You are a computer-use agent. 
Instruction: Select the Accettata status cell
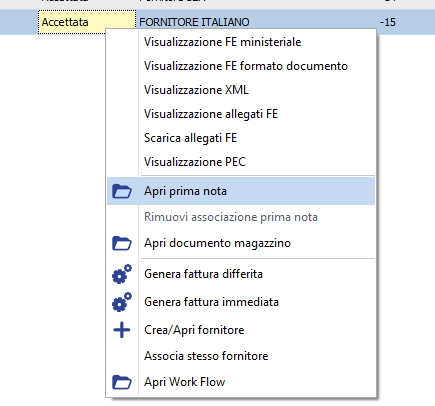click(x=87, y=22)
